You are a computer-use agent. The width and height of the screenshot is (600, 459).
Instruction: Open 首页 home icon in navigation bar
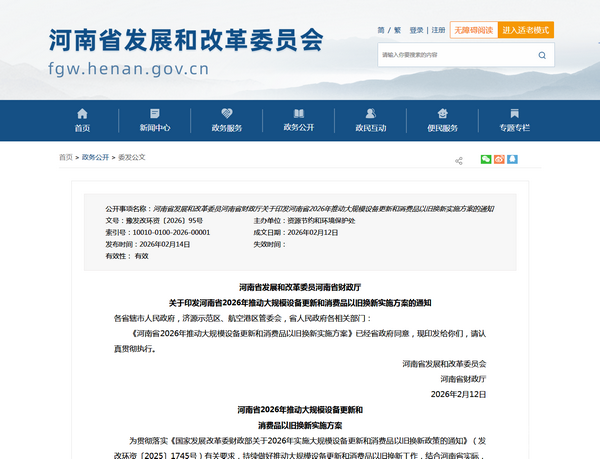coord(82,120)
